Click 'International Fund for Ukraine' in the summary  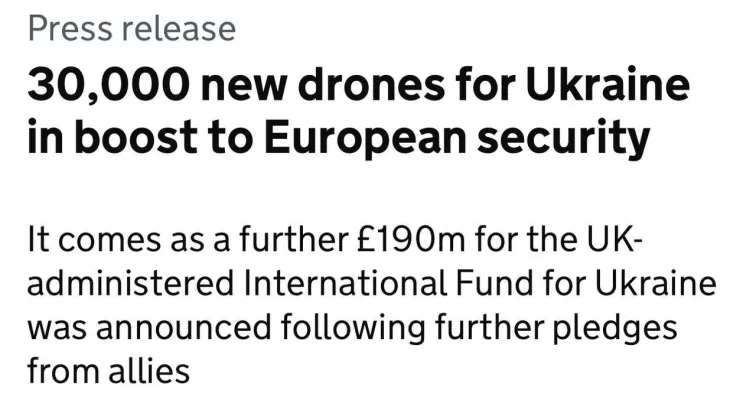480,283
